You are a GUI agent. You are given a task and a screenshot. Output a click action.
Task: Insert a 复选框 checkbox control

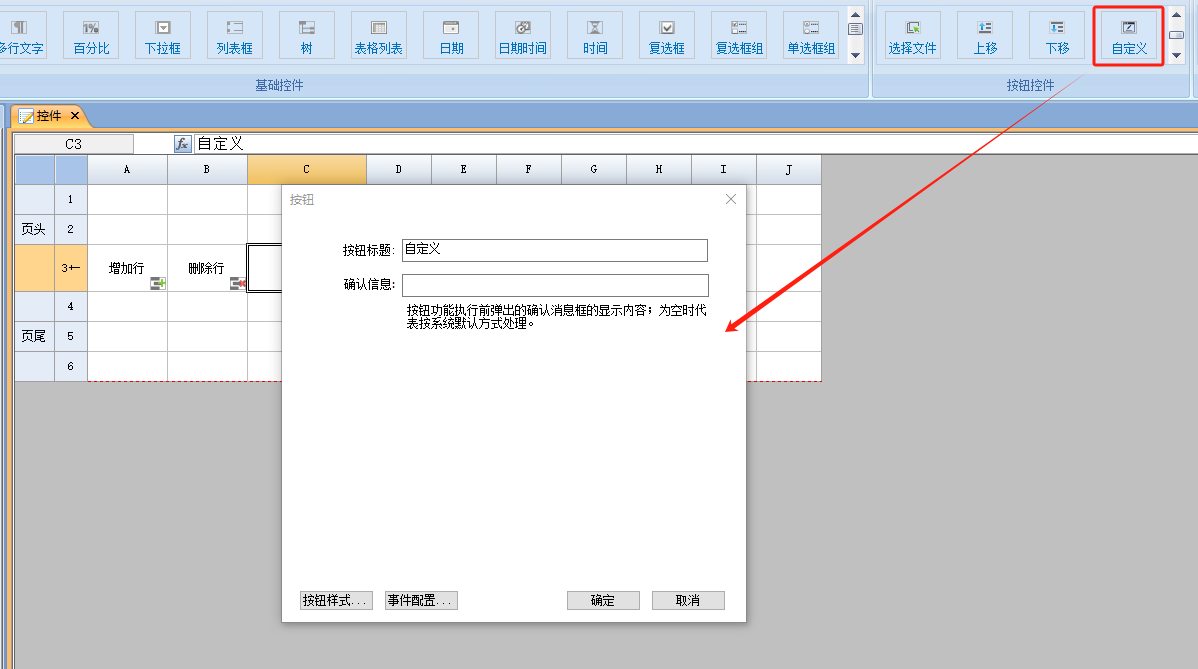667,36
